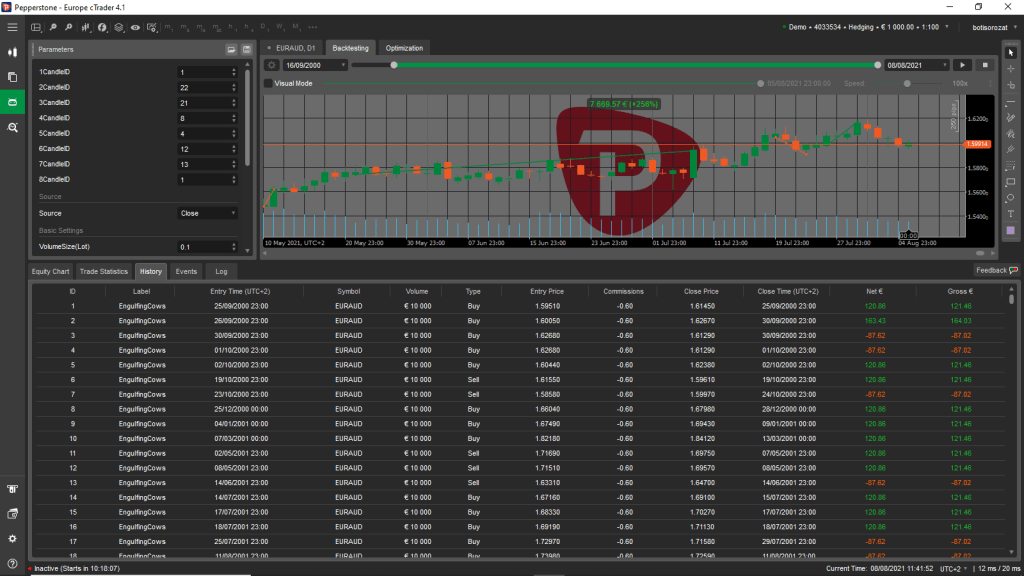Select the crosshair cursor tool
This screenshot has height=576, width=1024.
pyautogui.click(x=1011, y=69)
